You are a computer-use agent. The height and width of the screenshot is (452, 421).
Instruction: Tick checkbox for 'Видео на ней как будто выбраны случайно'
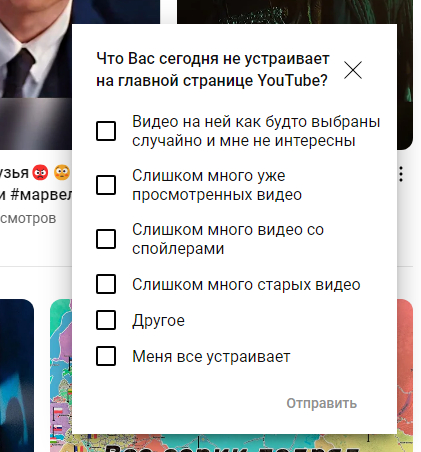(106, 131)
